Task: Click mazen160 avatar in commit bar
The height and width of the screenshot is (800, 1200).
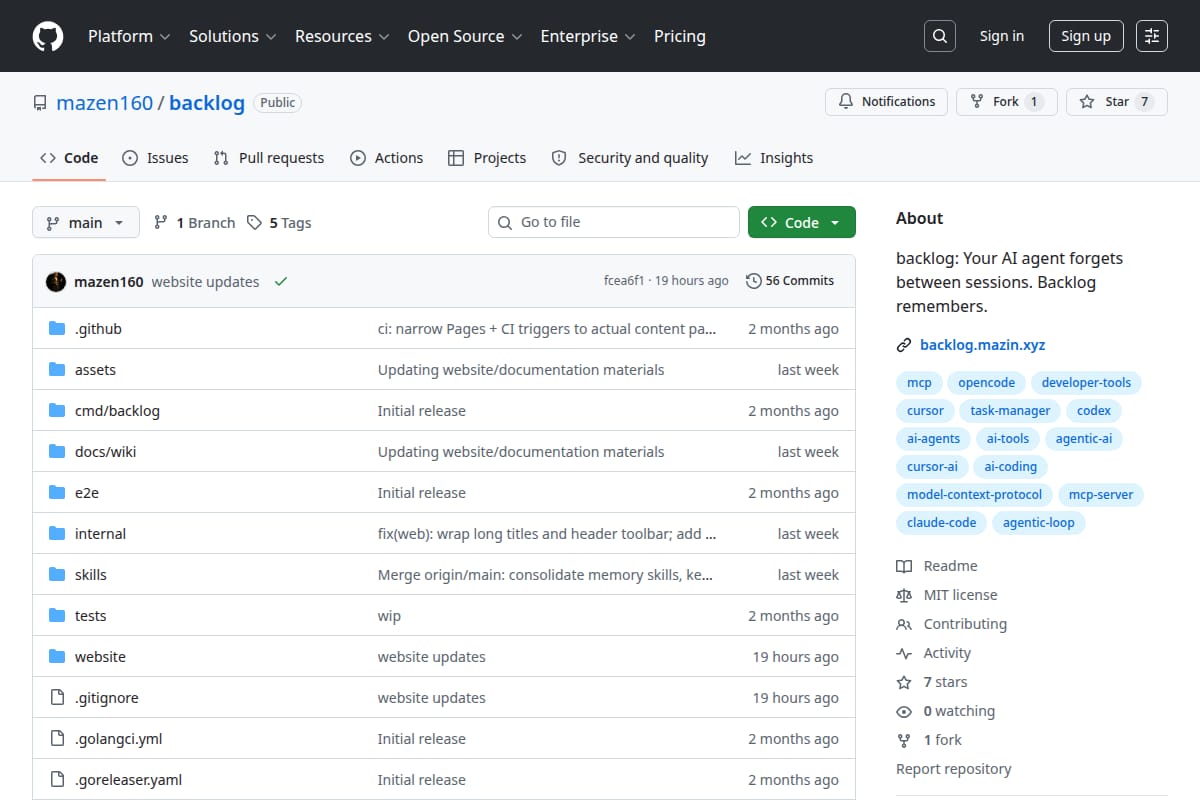Action: (56, 282)
